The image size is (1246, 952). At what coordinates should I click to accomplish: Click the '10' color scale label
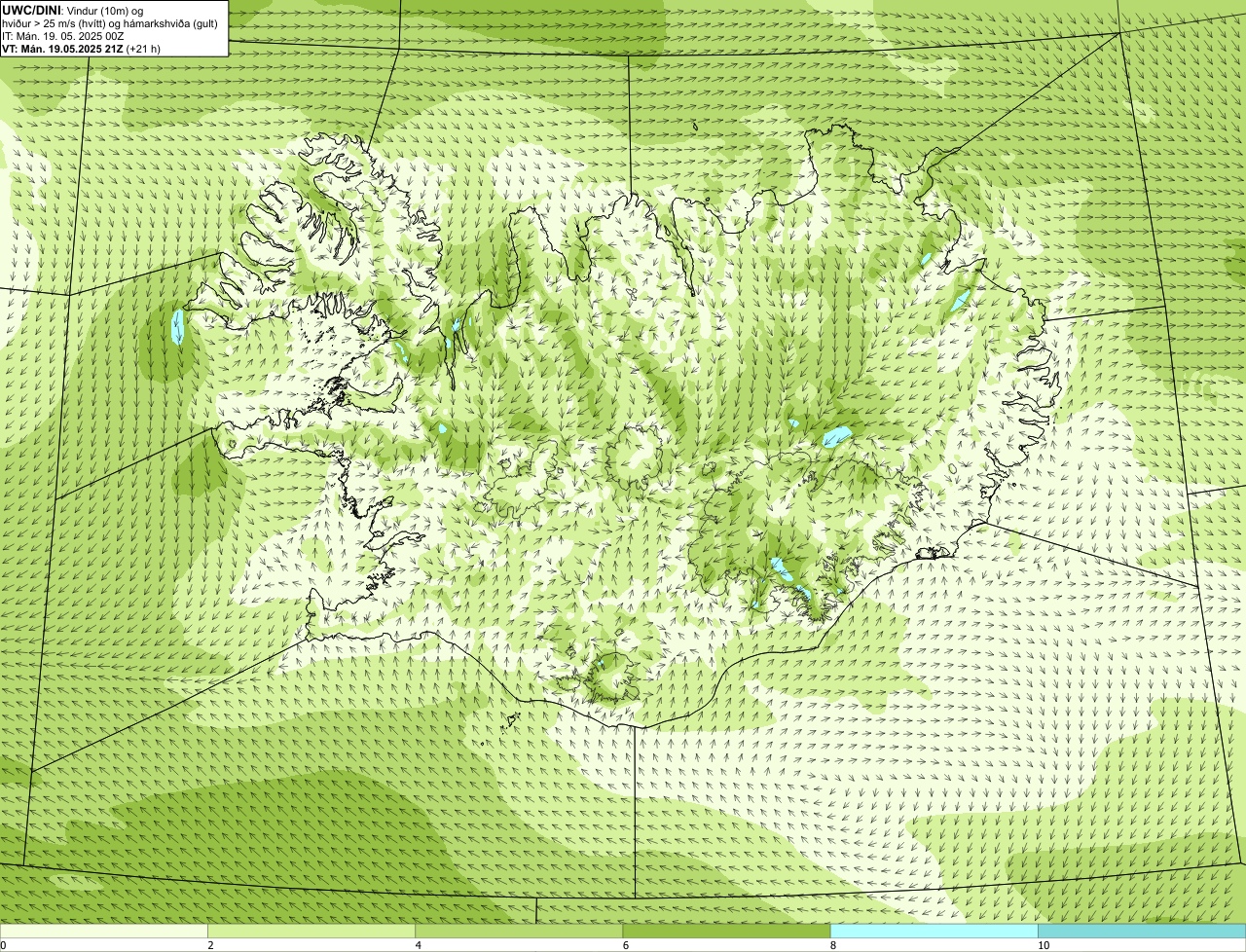1044,945
